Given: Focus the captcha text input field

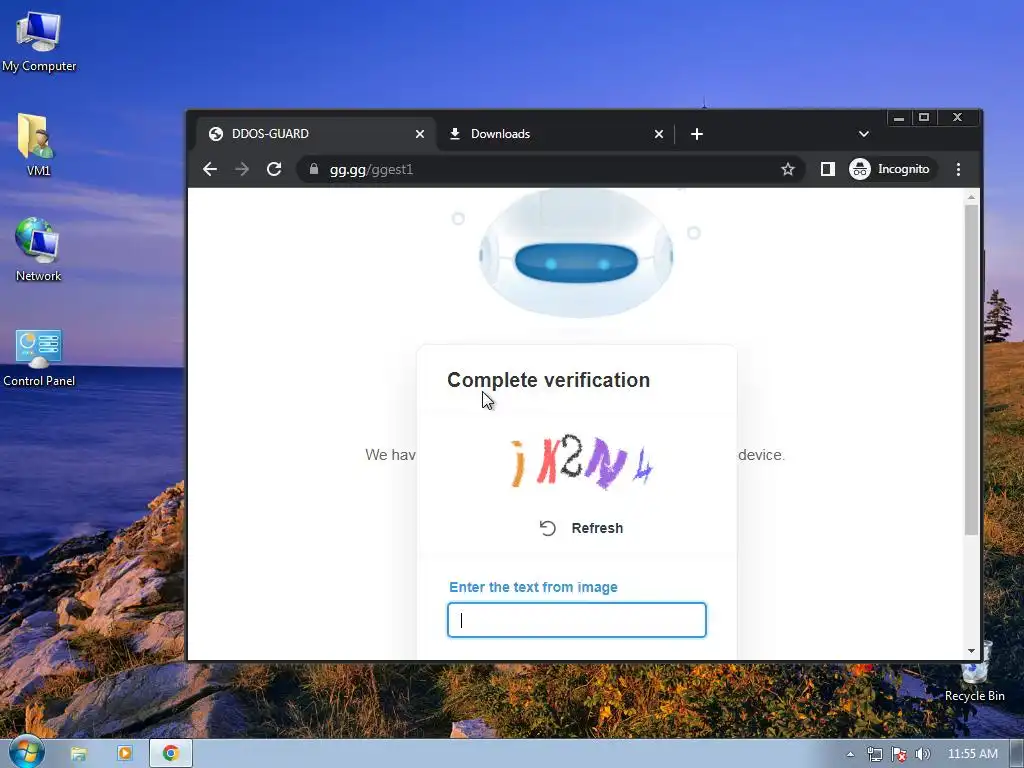Looking at the screenshot, I should pos(577,620).
